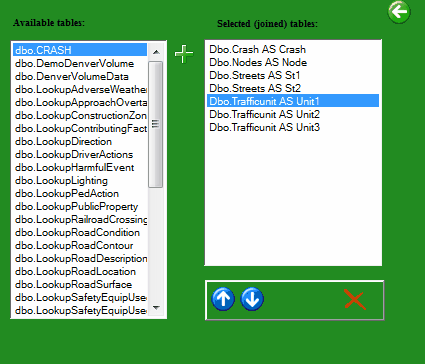Select dbo.CRASH in available tables
This screenshot has height=364, width=425.
tap(80, 50)
